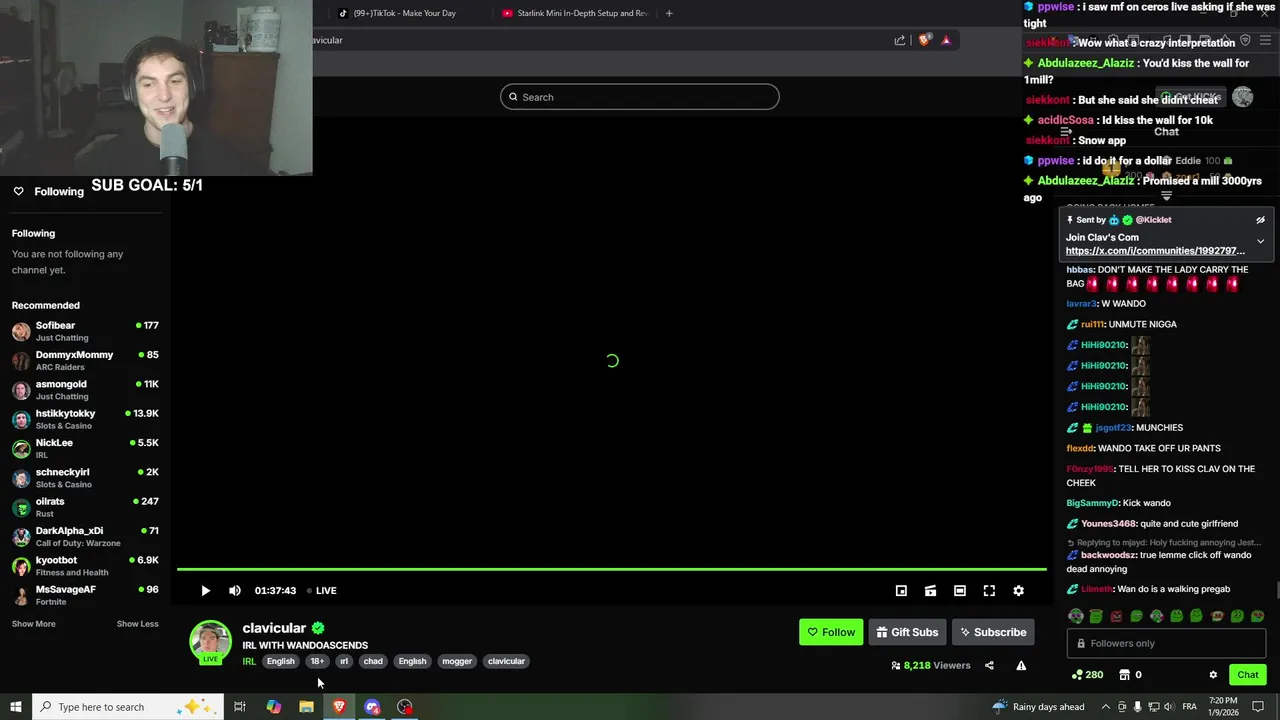Share the stream via share icon
The image size is (1280, 720).
989,666
